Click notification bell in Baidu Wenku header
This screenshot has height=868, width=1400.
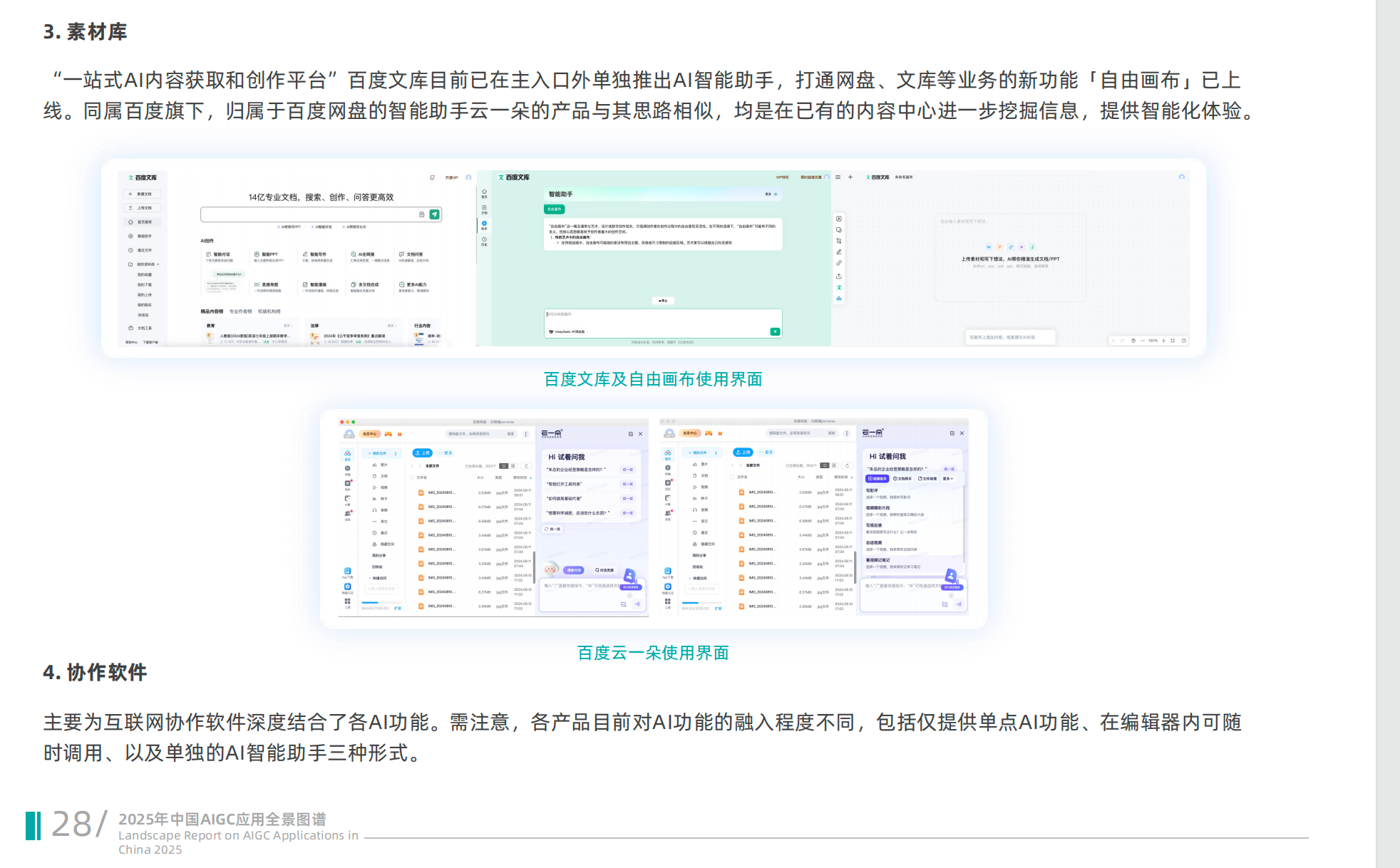coord(432,177)
